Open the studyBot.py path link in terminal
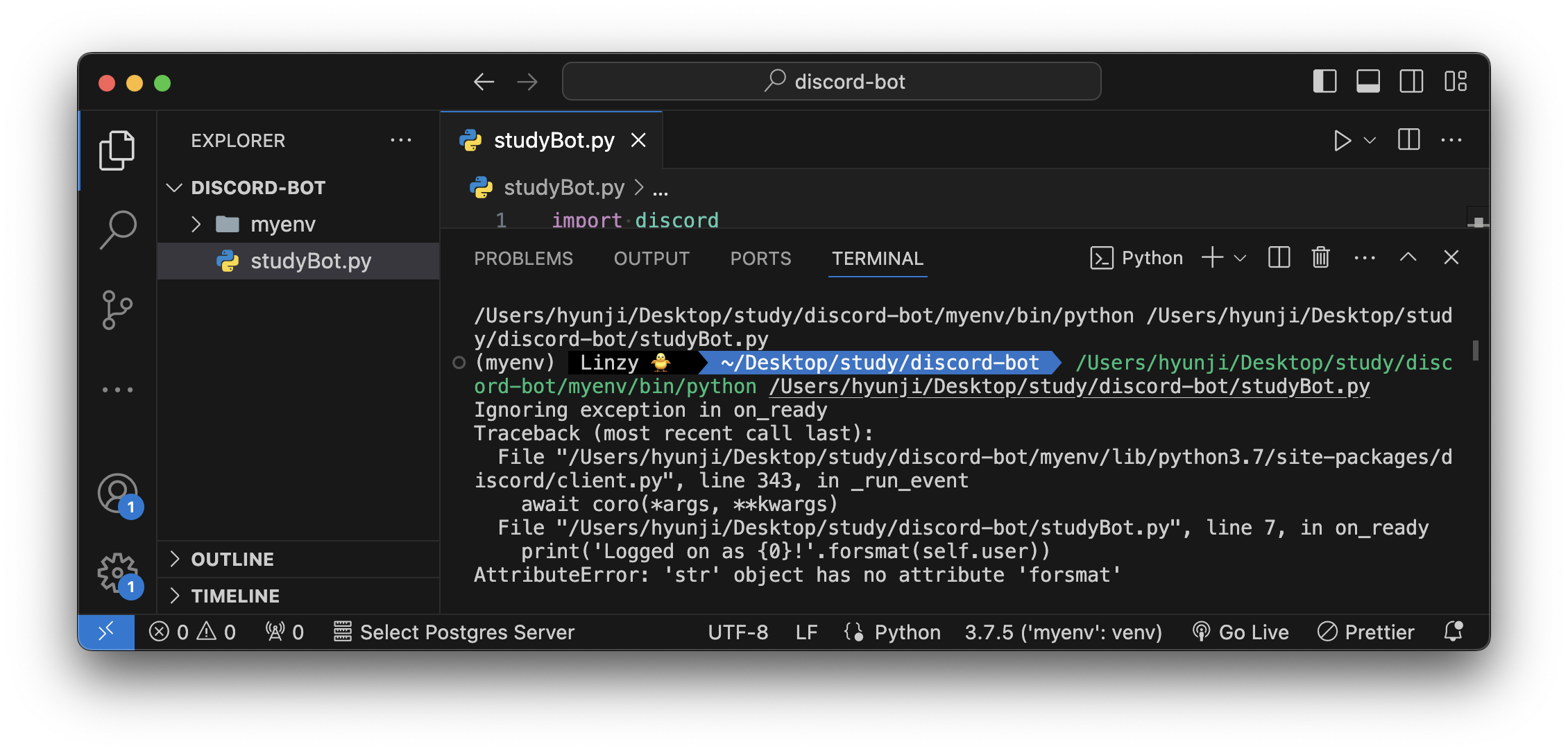 click(x=1069, y=386)
